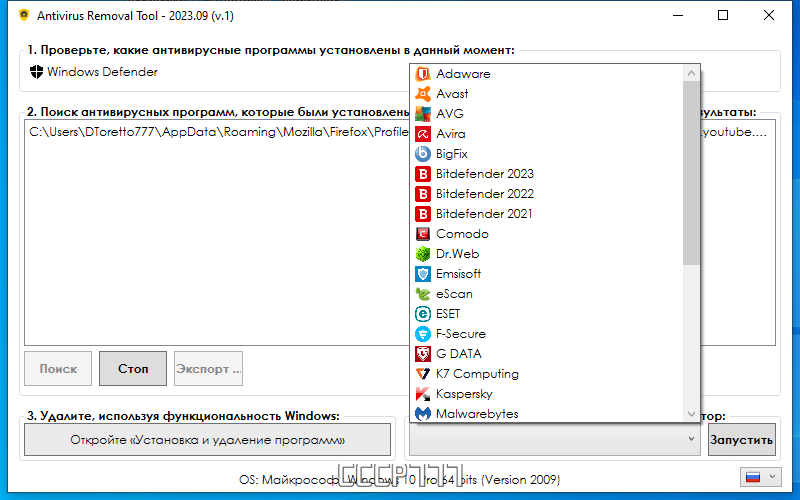Select Avira entry

point(546,134)
